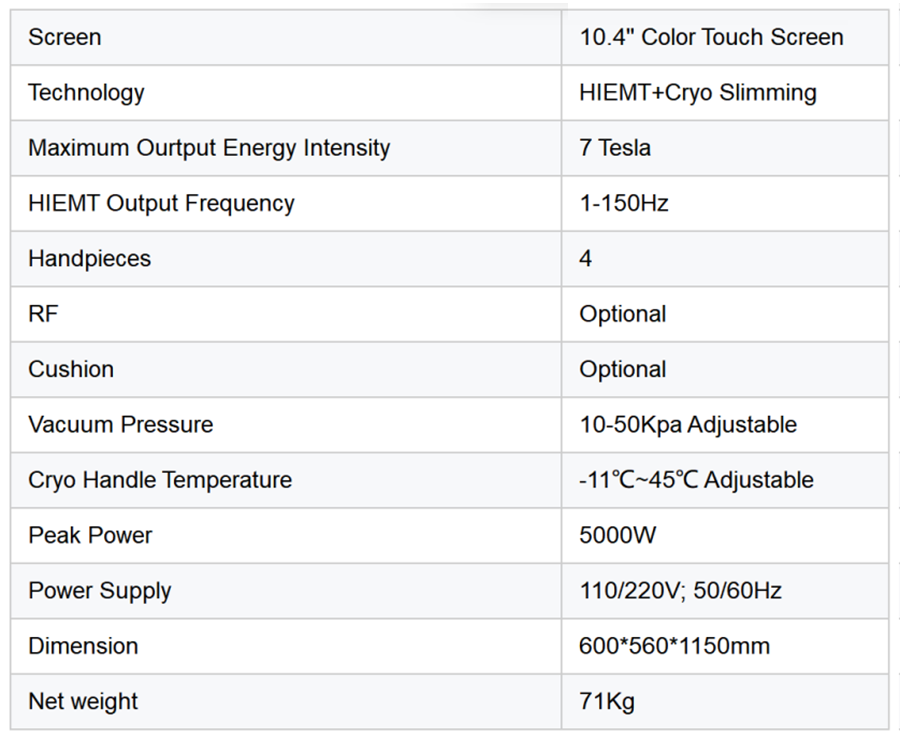This screenshot has height=740, width=900.
Task: Select the "71Kg" net weight value
Action: pos(607,701)
